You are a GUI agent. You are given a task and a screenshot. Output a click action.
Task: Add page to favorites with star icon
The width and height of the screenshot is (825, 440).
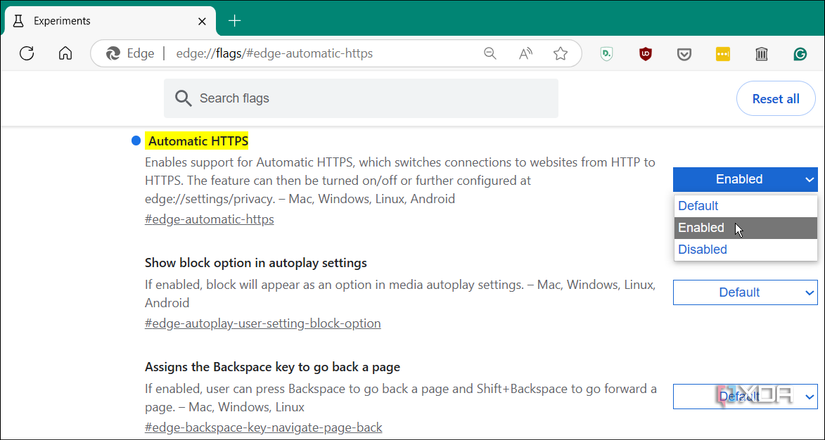point(561,53)
